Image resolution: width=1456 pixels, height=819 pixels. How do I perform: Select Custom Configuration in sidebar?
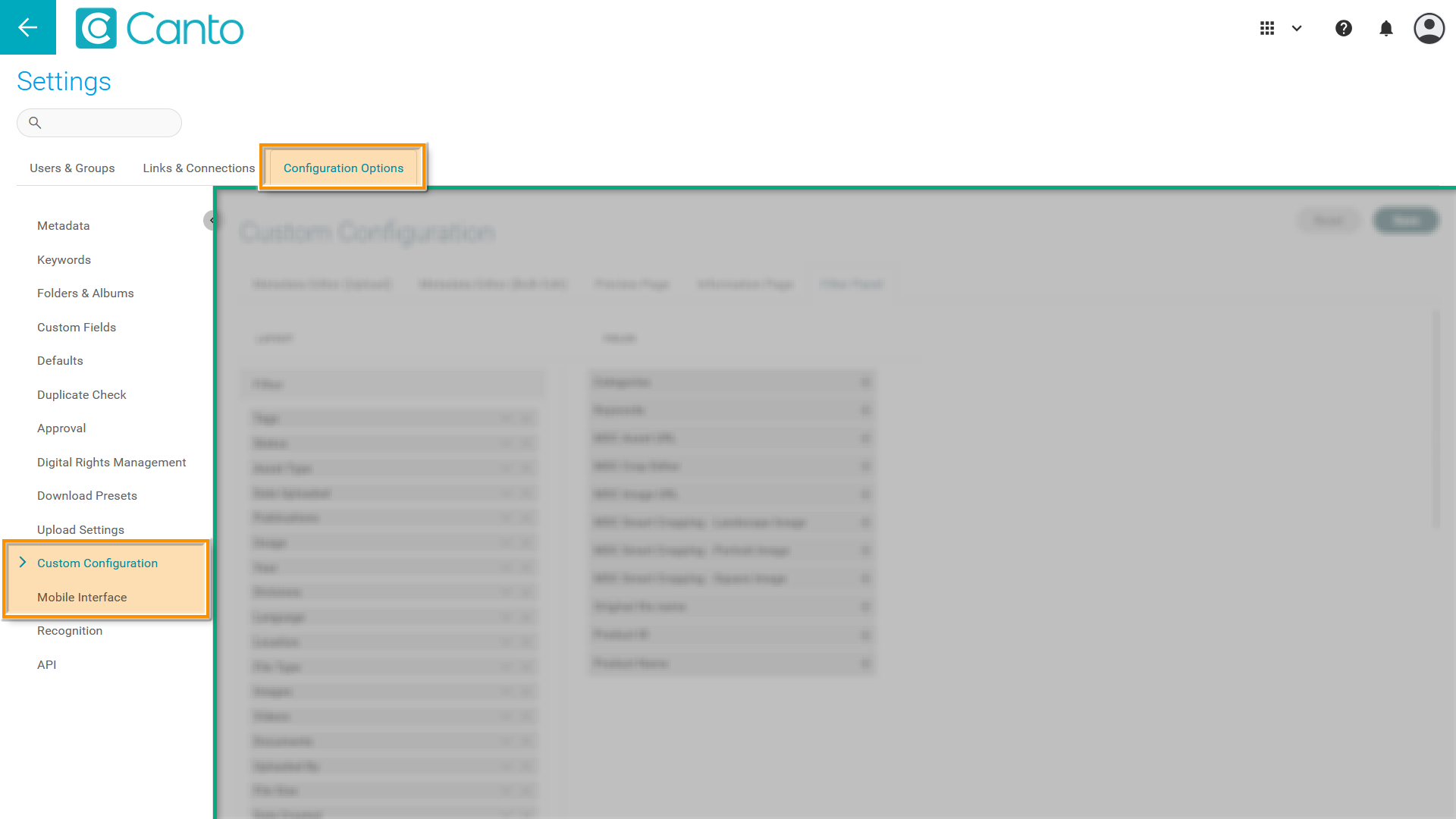pos(97,563)
